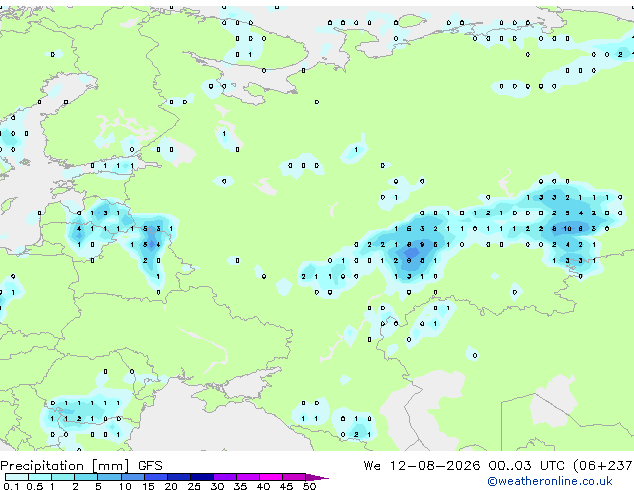The height and width of the screenshot is (490, 634).
Task: Click the 40–45 mm legend swatch
Action: (x=271, y=477)
